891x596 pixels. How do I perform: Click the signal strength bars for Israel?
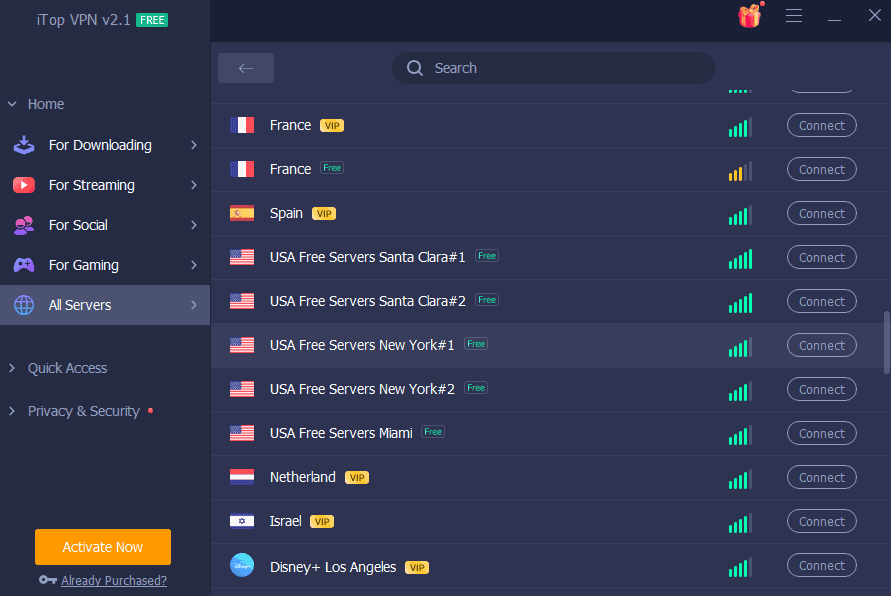point(740,523)
